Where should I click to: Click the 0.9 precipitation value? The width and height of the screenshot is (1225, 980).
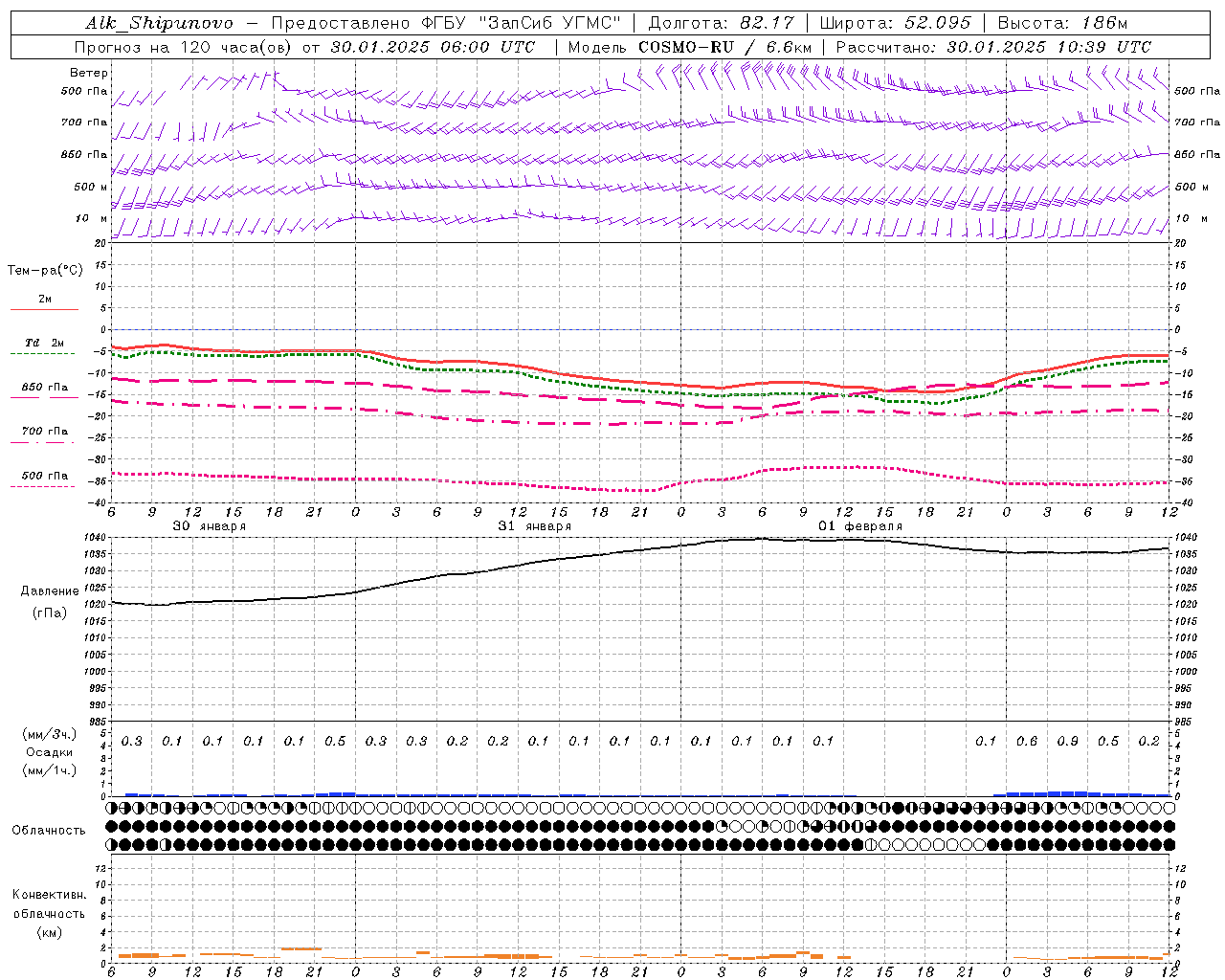point(1067,742)
